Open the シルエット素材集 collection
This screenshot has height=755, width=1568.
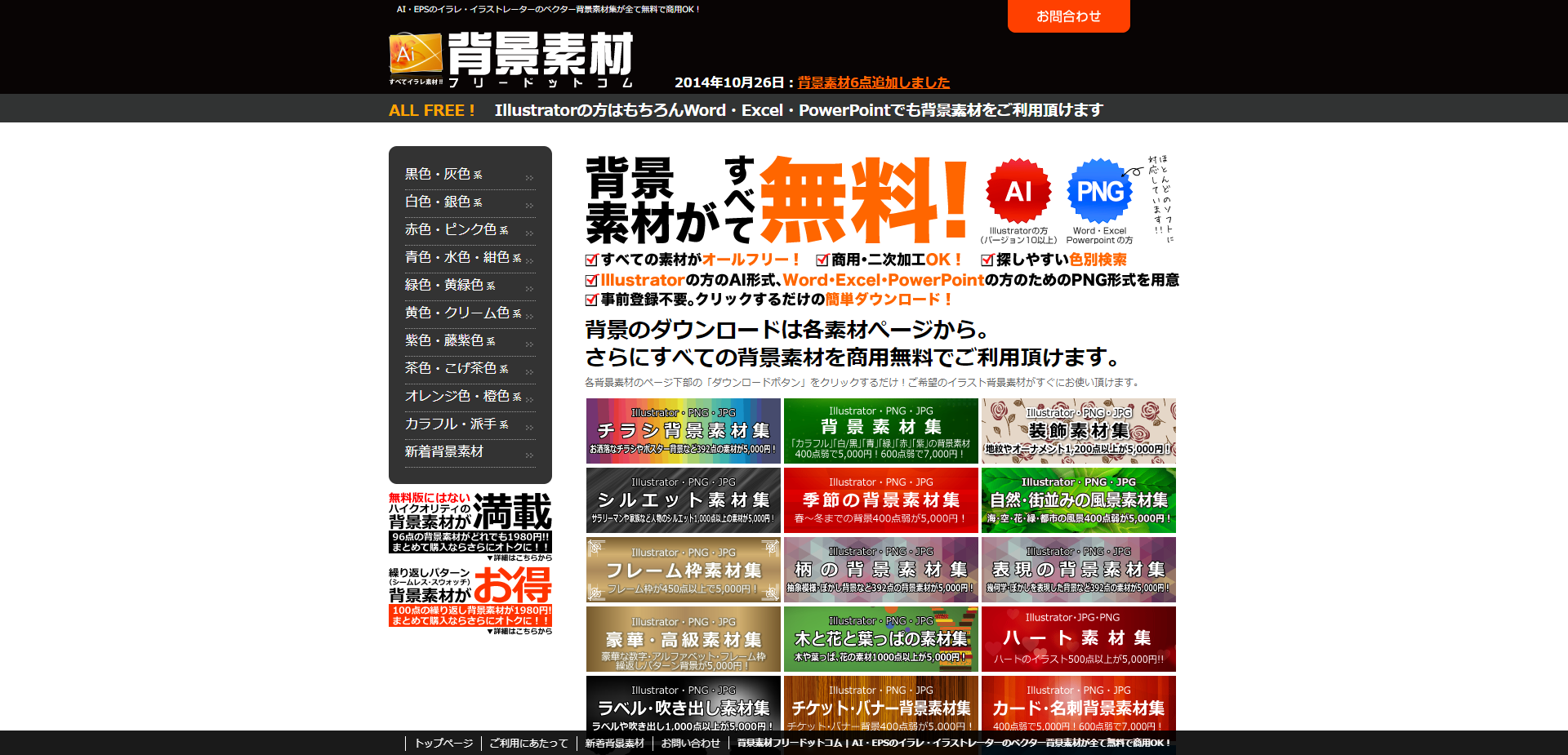click(683, 500)
